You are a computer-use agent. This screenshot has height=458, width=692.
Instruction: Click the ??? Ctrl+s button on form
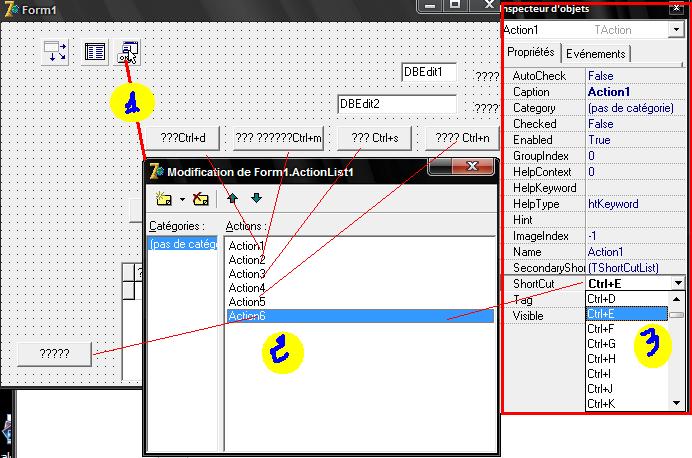click(x=375, y=138)
